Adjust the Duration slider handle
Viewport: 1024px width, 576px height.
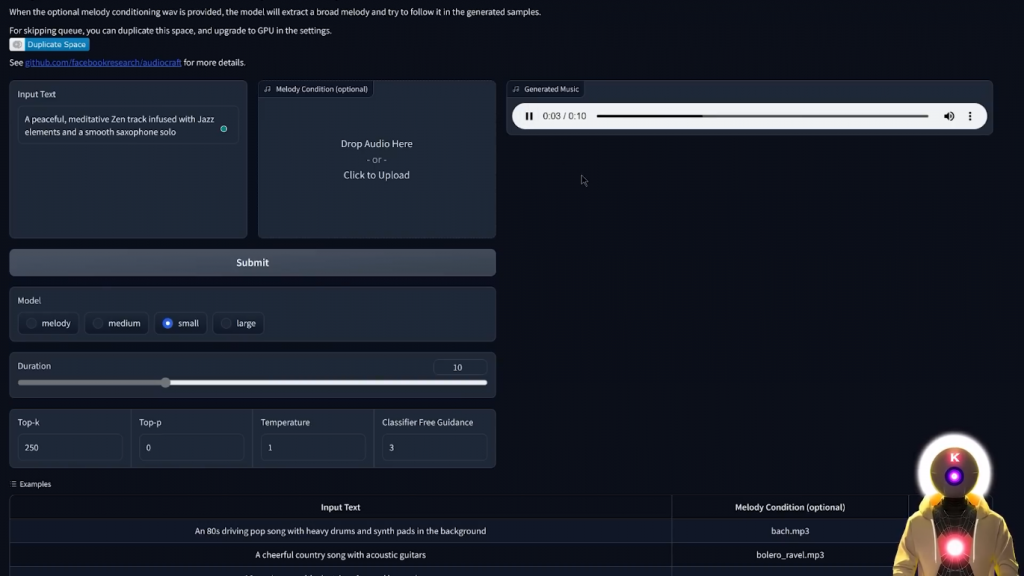point(166,383)
